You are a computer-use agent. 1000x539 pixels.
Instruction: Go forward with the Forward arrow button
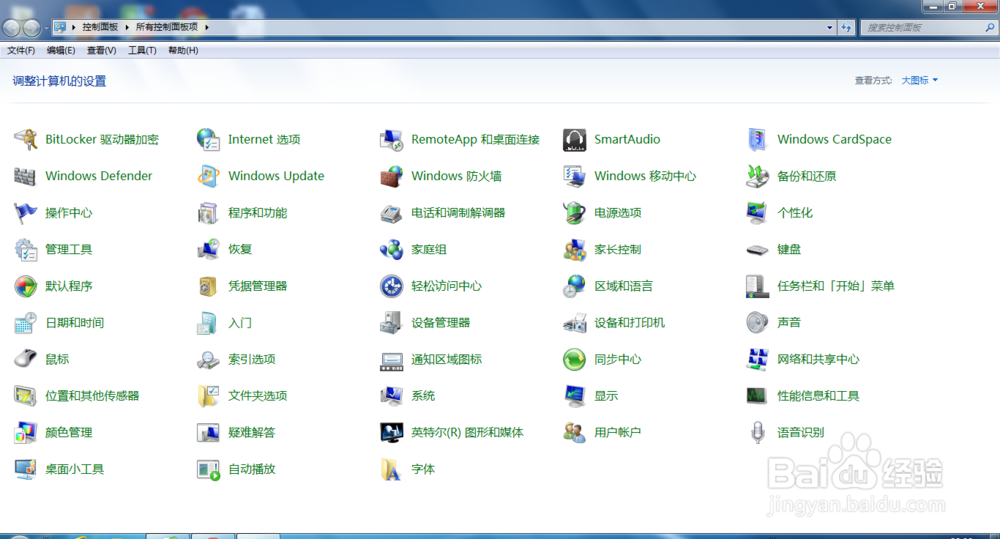coord(31,28)
